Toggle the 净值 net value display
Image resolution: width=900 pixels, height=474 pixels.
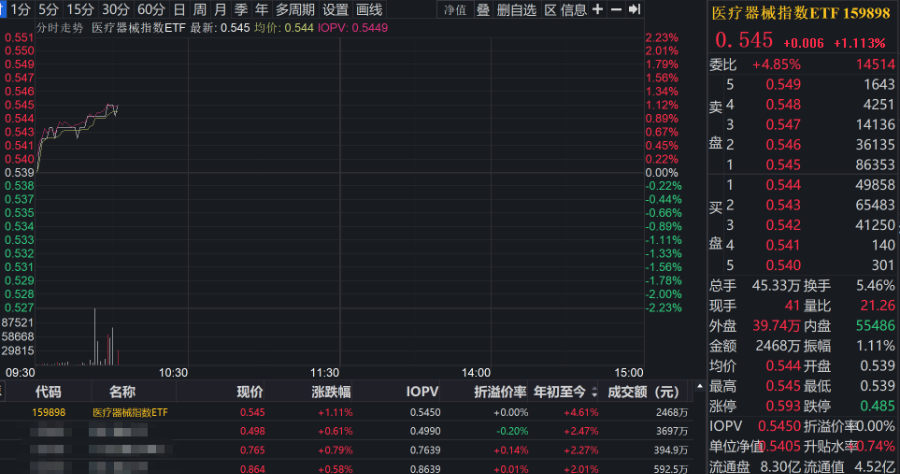455,10
